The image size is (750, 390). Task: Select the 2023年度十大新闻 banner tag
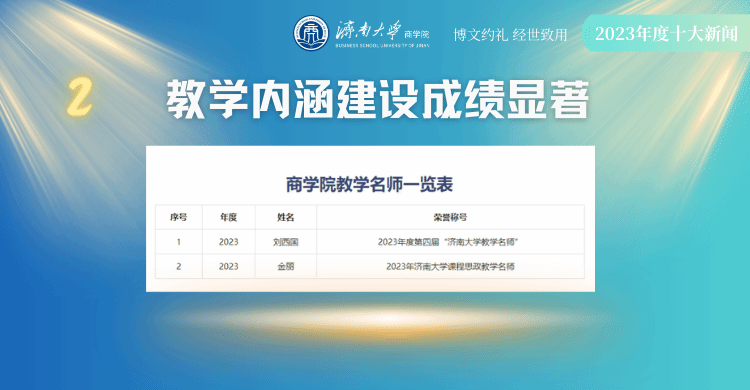tap(666, 33)
